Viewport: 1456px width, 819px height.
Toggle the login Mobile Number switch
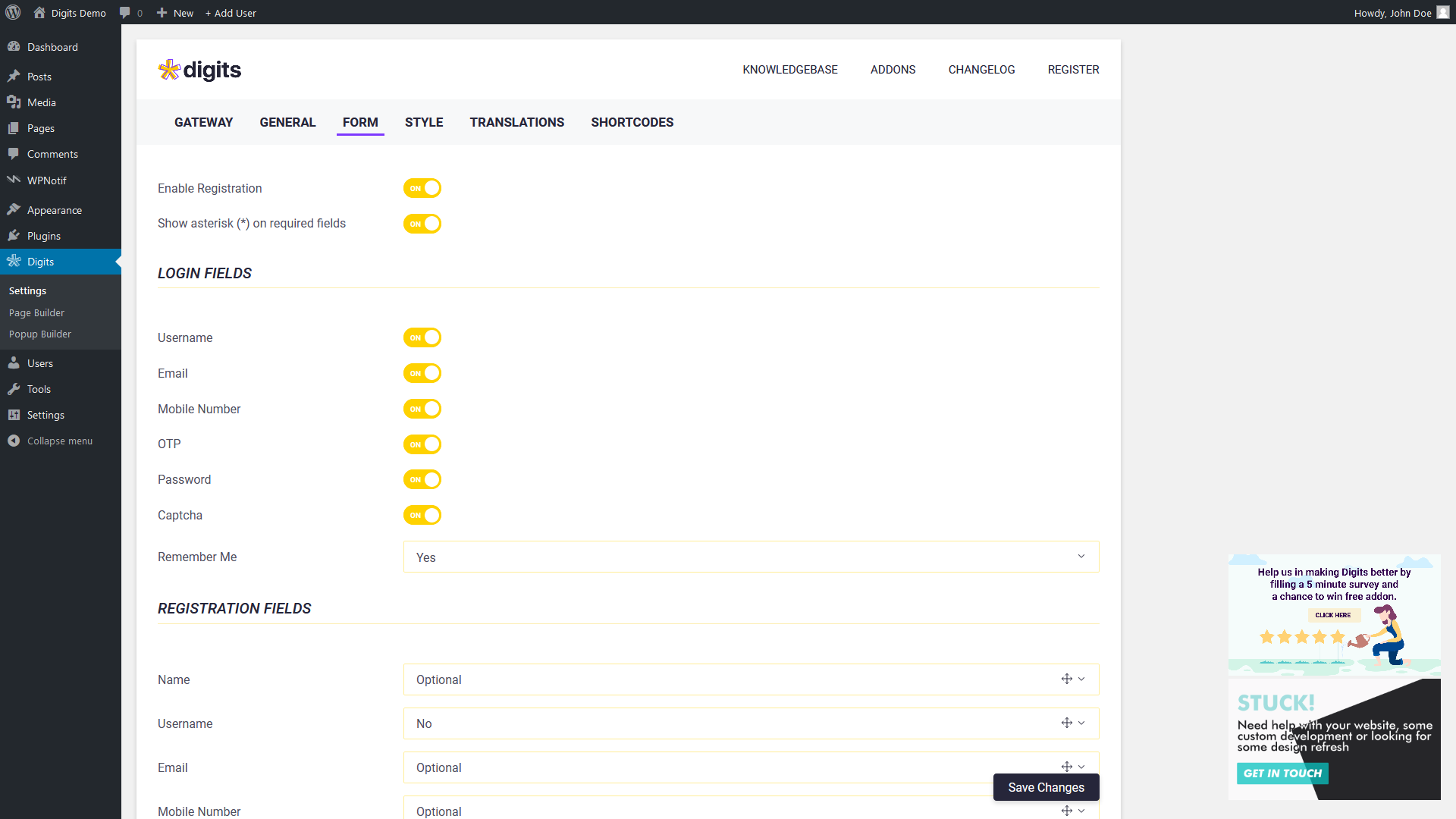(422, 409)
